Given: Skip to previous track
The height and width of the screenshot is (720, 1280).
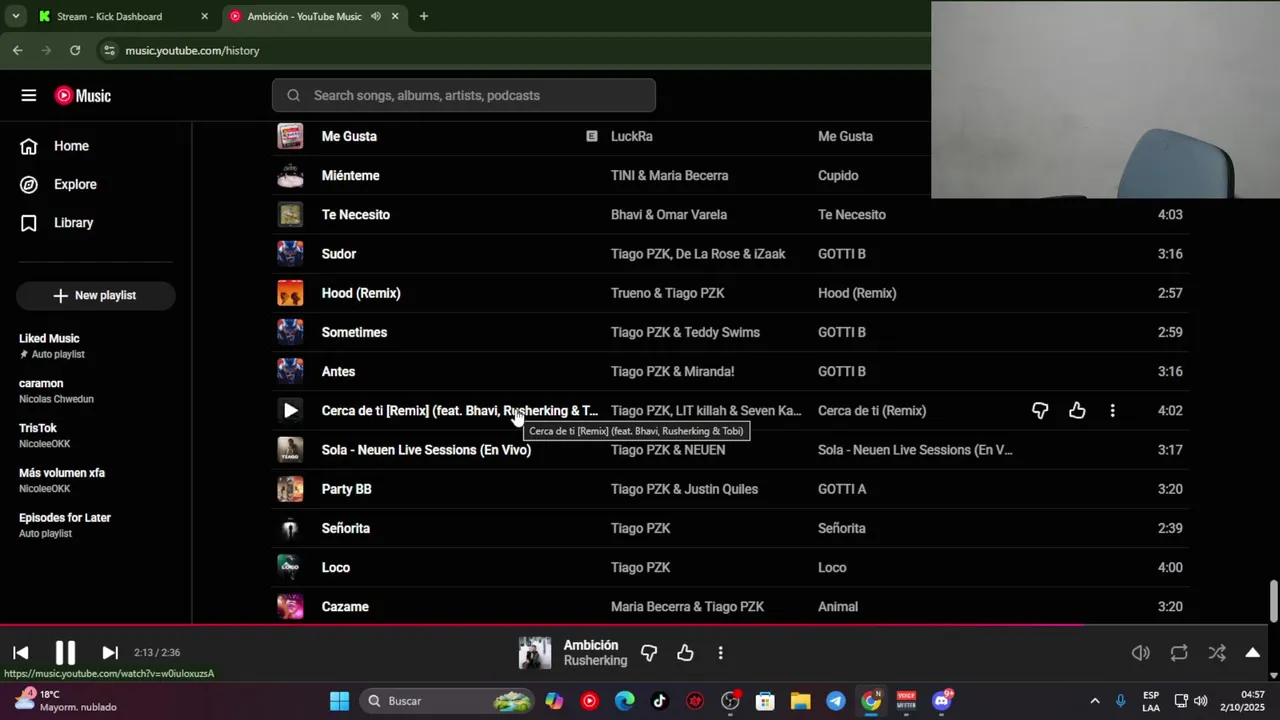Looking at the screenshot, I should click(x=21, y=653).
